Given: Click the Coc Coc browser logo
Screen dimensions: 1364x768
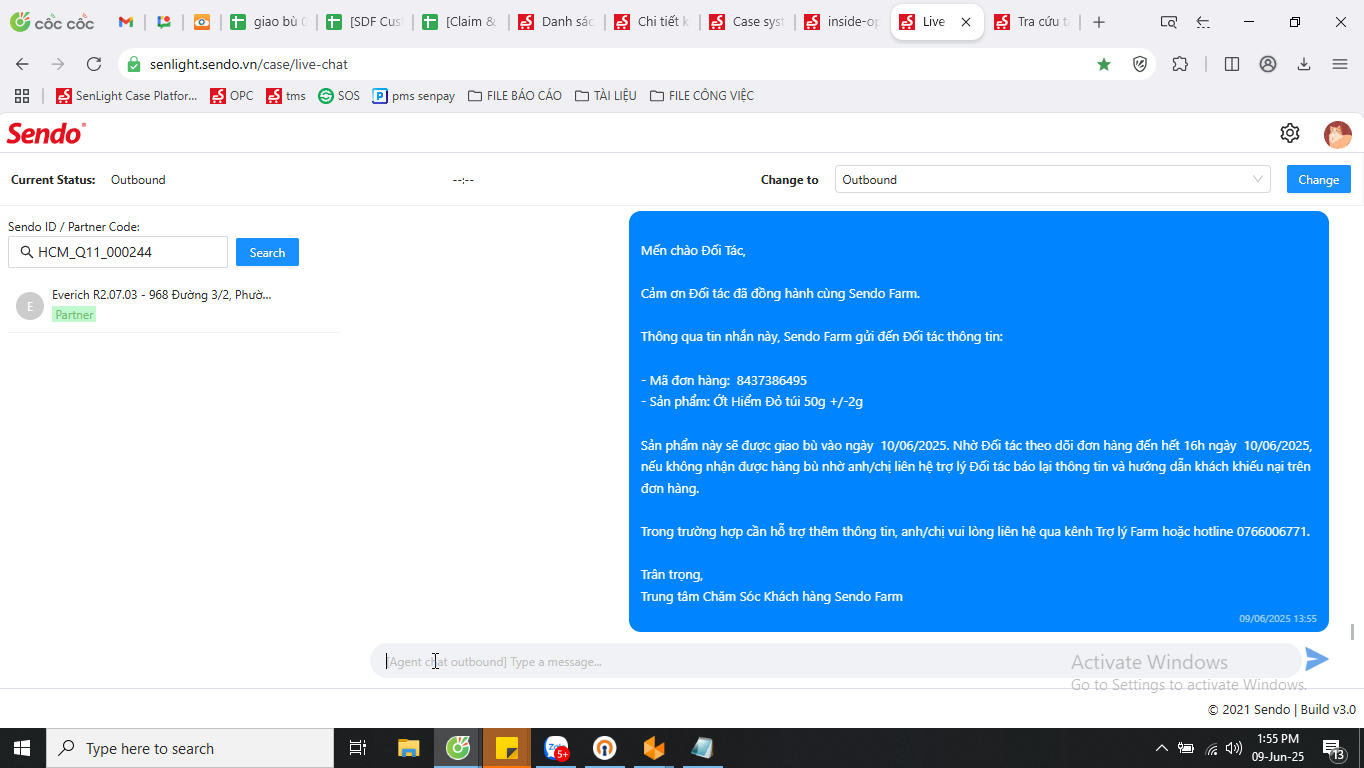Looking at the screenshot, I should [x=52, y=22].
